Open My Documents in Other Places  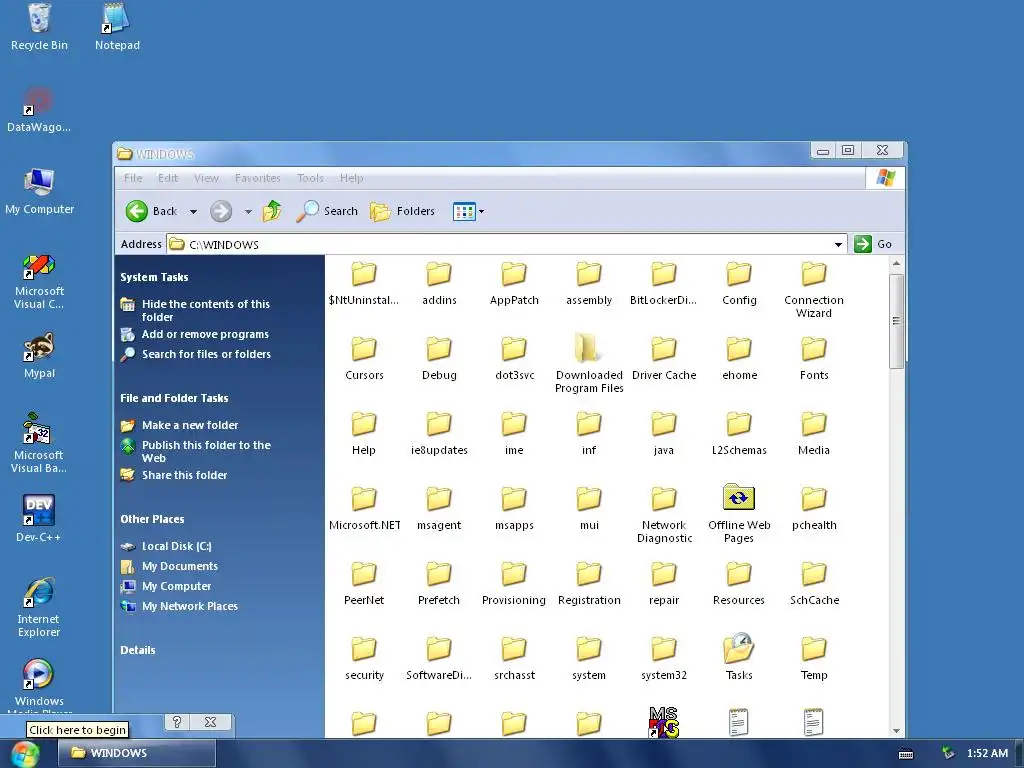pyautogui.click(x=180, y=566)
